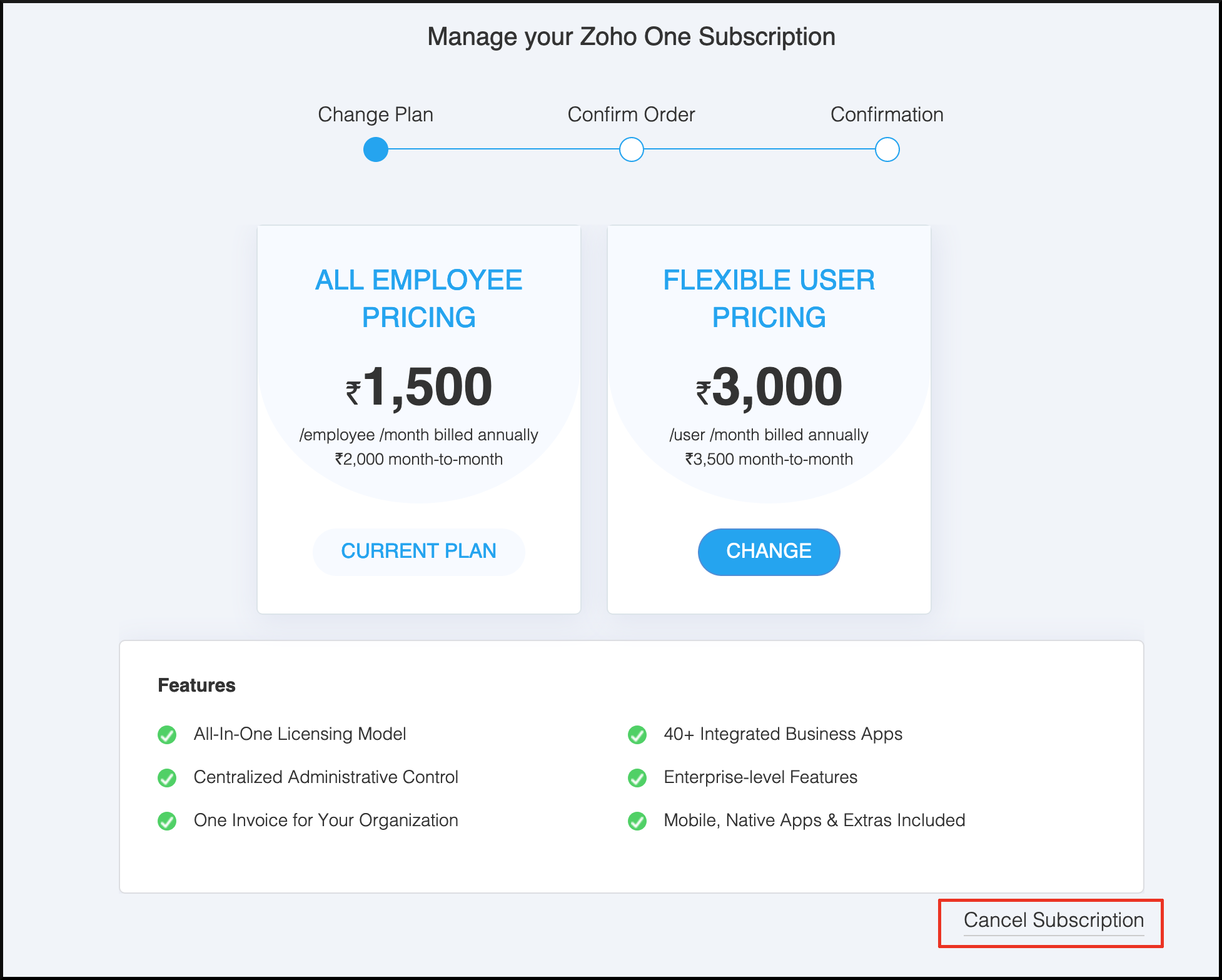The height and width of the screenshot is (980, 1222).
Task: Open the Cancel Subscription link
Action: (1053, 920)
